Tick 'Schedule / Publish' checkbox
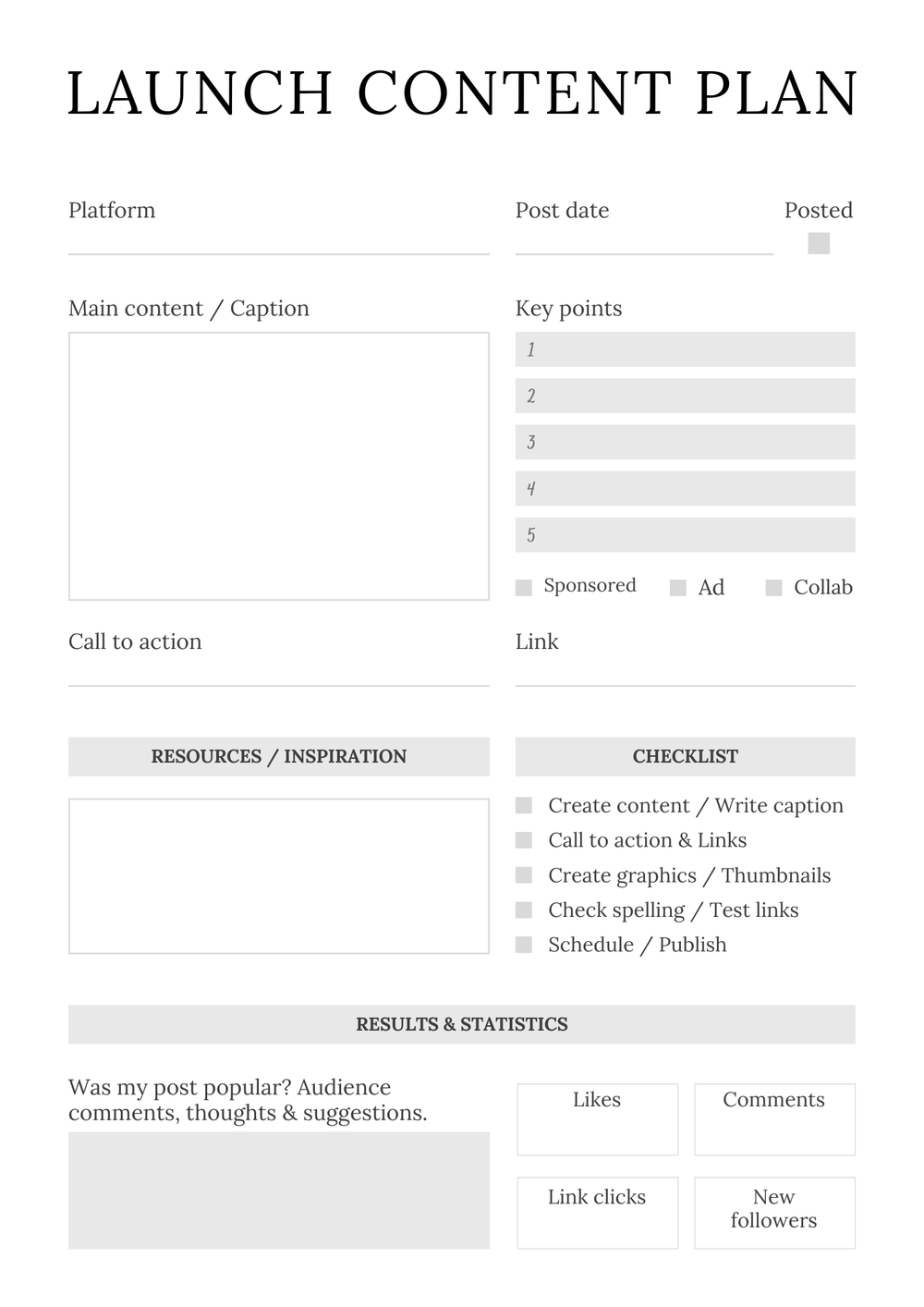Image resolution: width=924 pixels, height=1307 pixels. pyautogui.click(x=524, y=945)
